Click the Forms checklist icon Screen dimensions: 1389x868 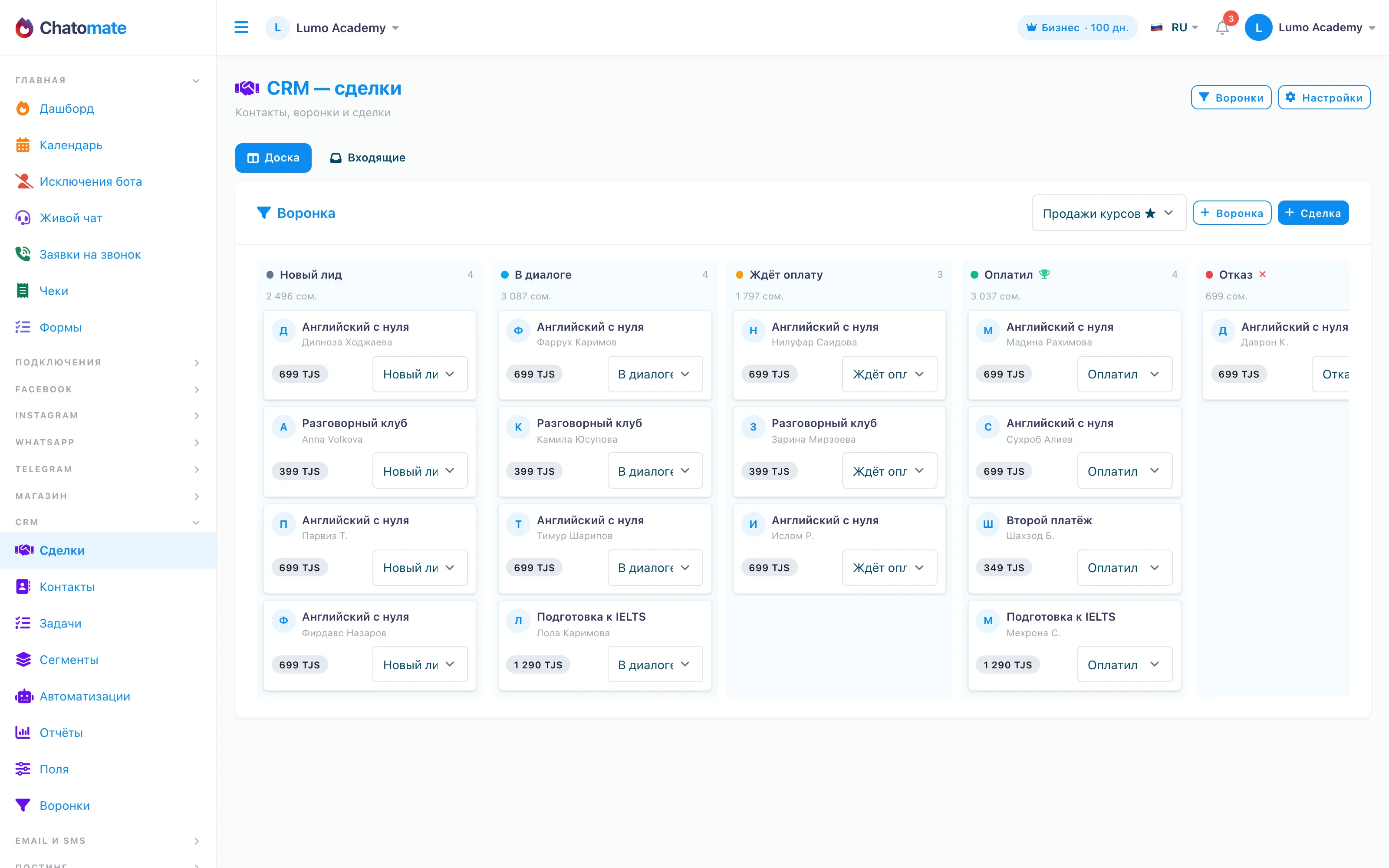tap(23, 327)
